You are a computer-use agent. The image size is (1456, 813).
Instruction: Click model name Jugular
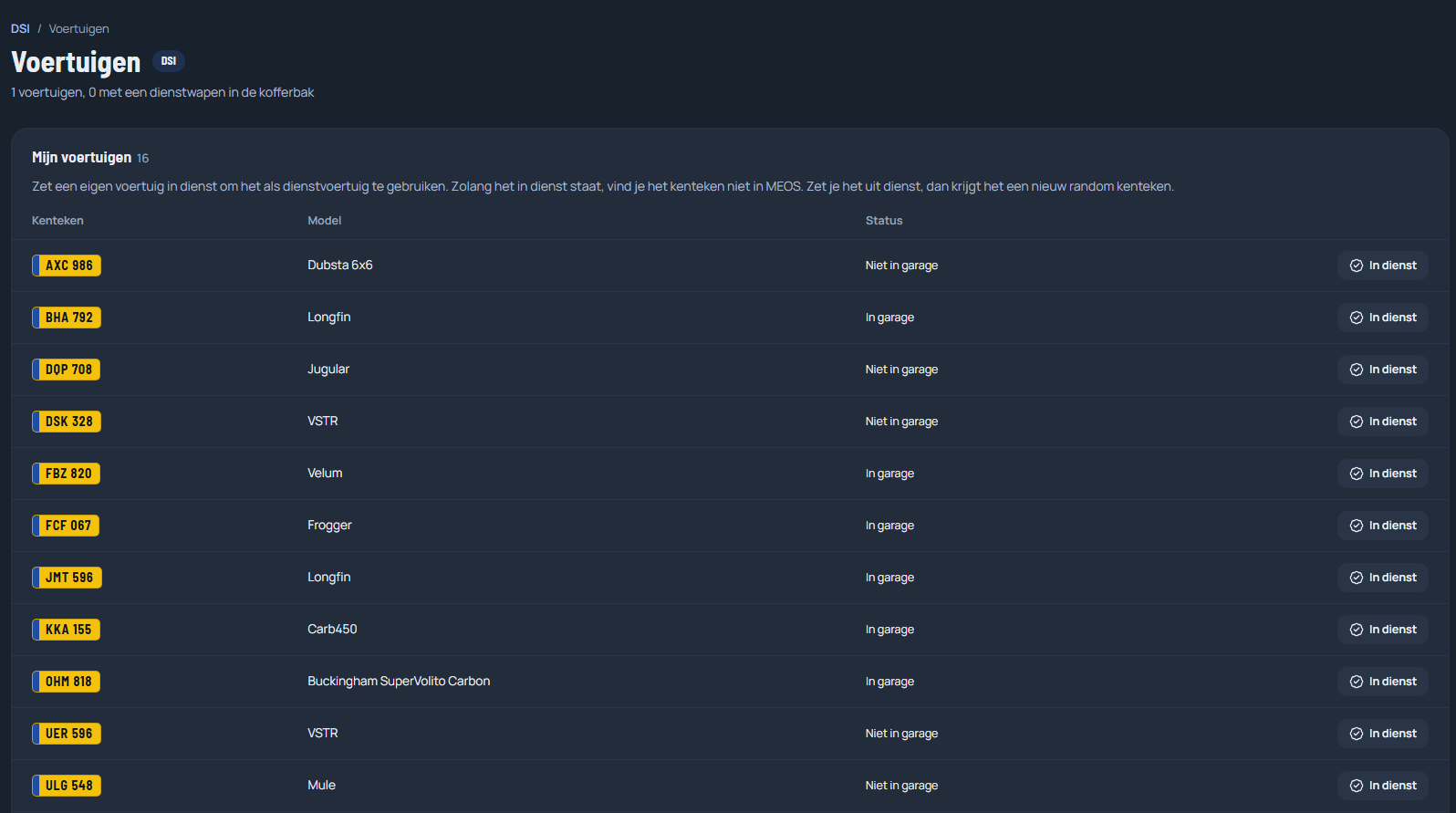coord(328,370)
